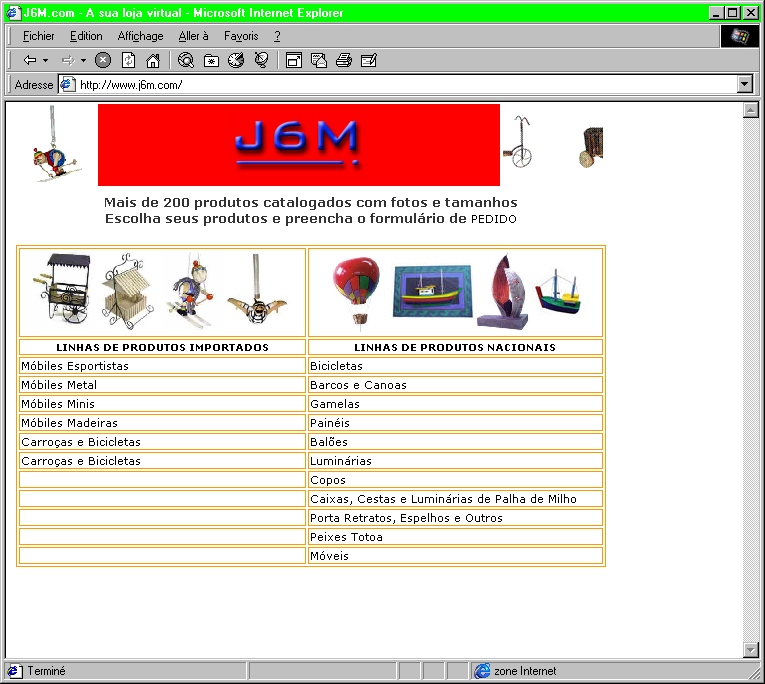Open the Fichier menu
This screenshot has height=684, width=765.
[39, 36]
